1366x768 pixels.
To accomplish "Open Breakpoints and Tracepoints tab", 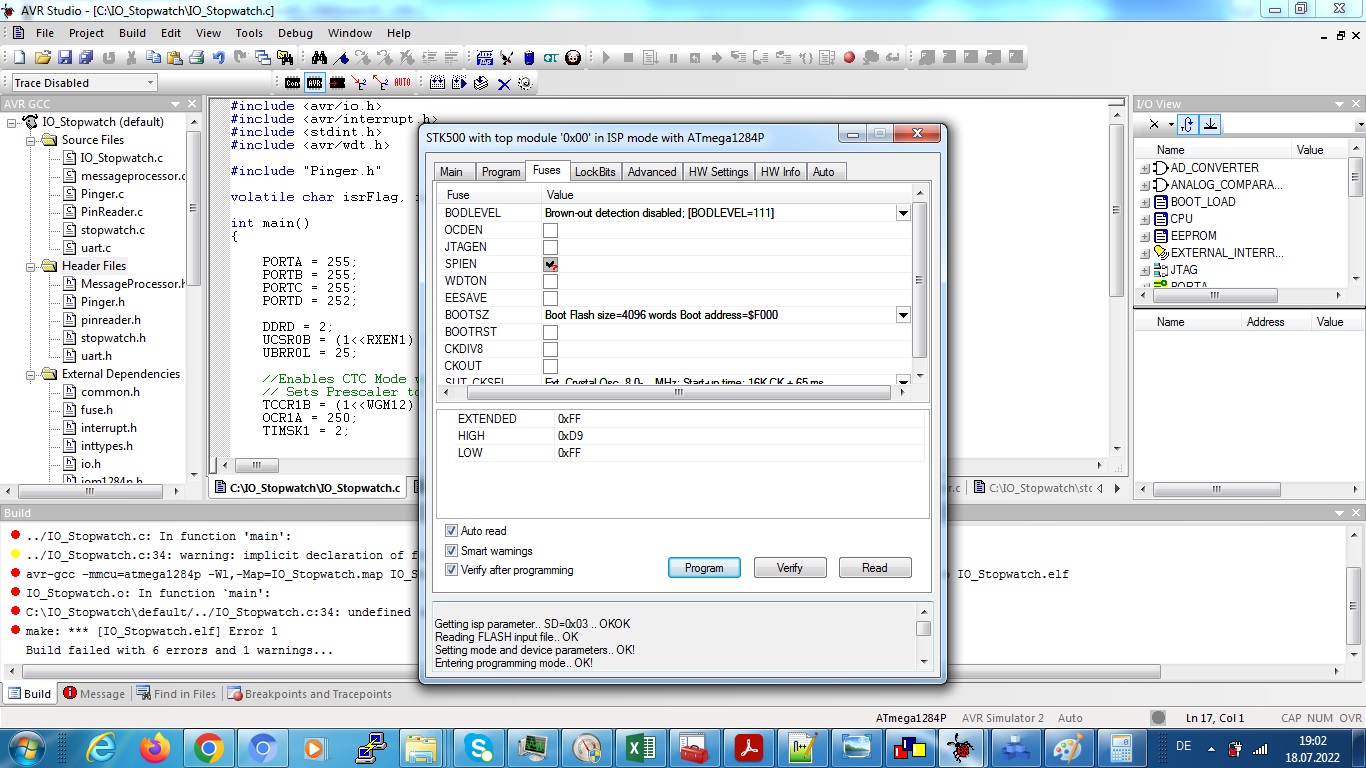I will (x=309, y=694).
